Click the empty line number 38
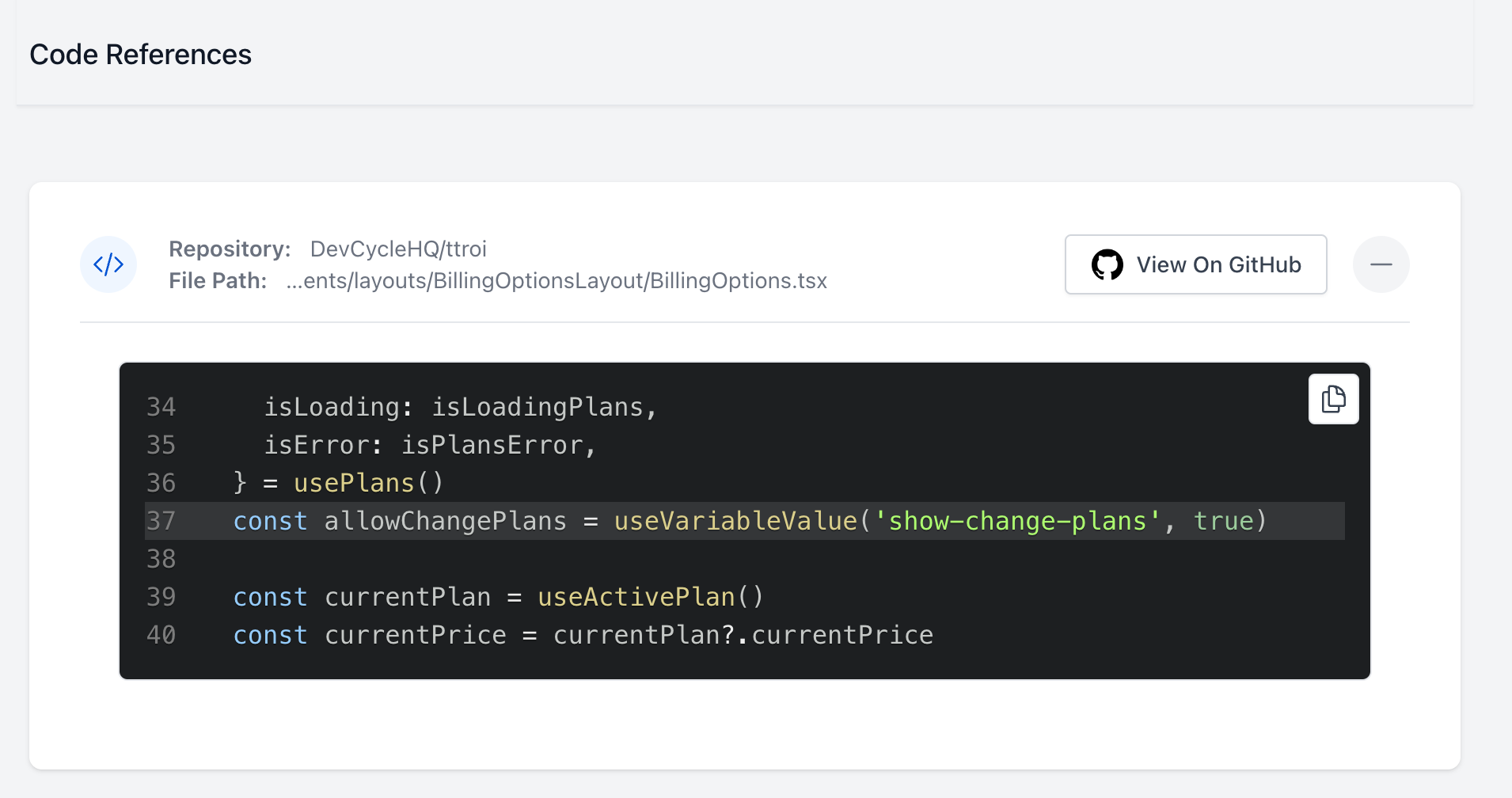The width and height of the screenshot is (1512, 798). 161,559
